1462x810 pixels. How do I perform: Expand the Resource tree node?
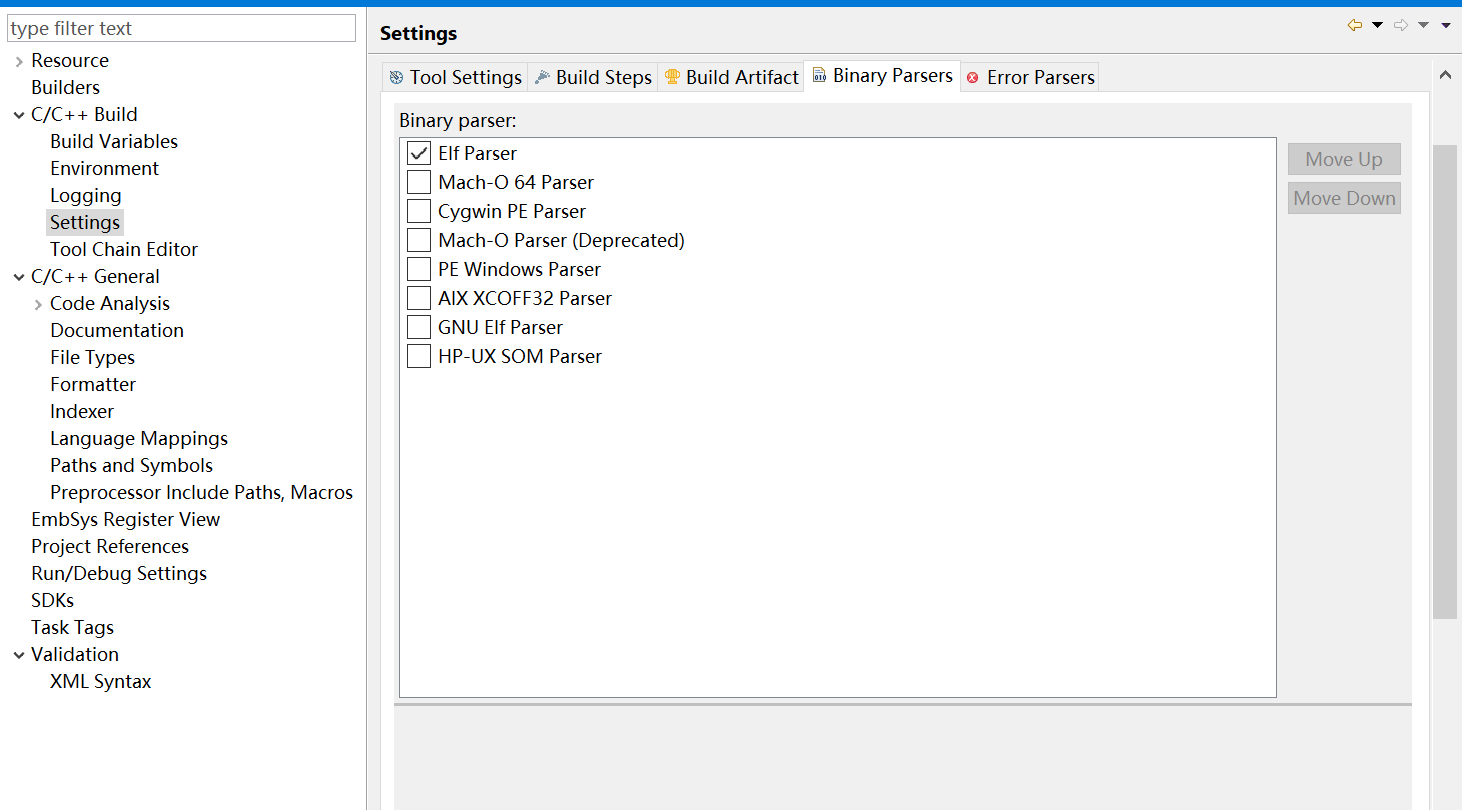point(19,61)
